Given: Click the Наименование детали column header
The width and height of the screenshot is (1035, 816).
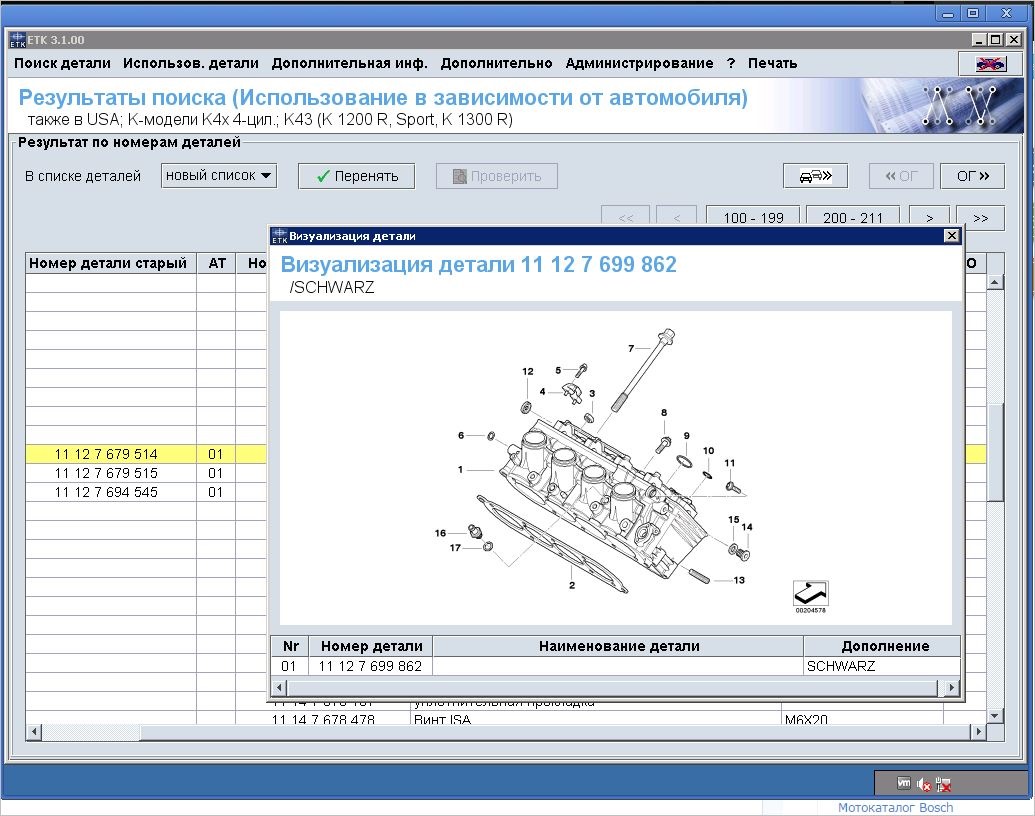Looking at the screenshot, I should point(618,646).
